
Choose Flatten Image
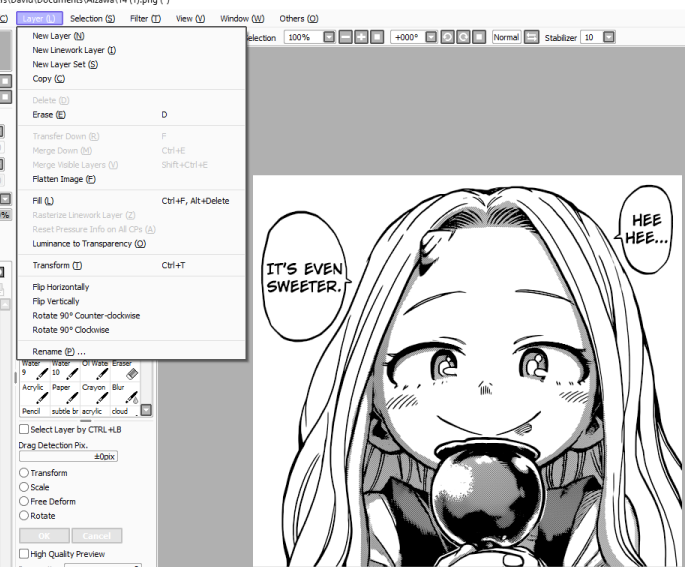point(131,179)
